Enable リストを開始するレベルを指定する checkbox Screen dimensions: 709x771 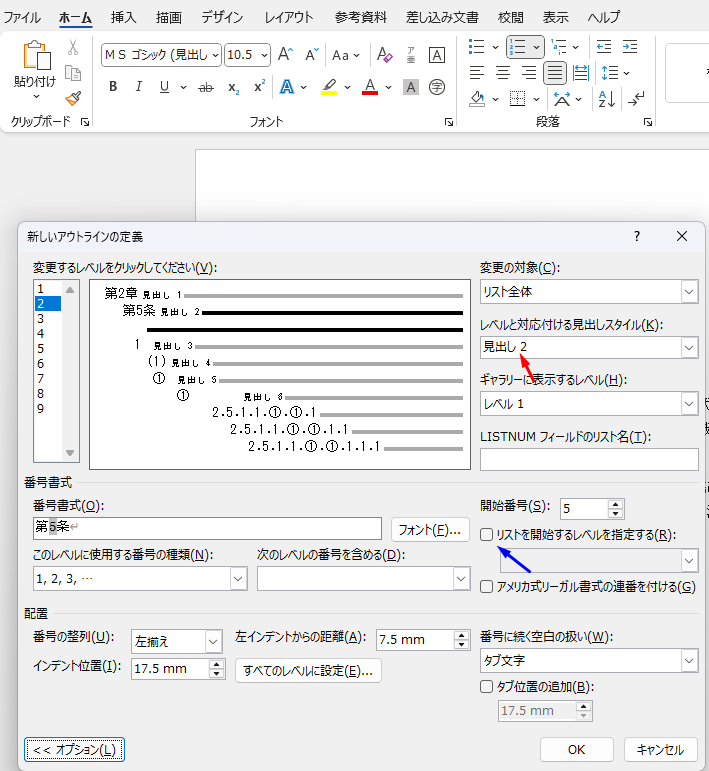coord(487,535)
